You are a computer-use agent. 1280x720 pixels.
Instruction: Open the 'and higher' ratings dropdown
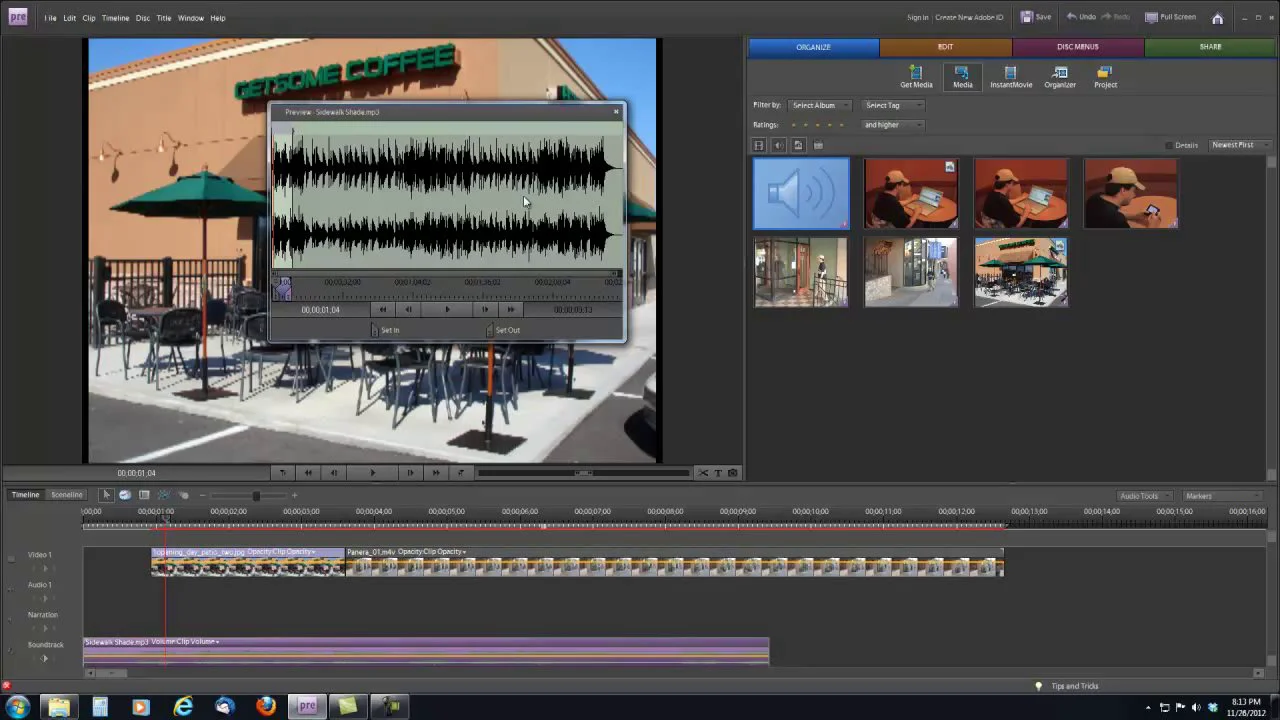coord(893,125)
